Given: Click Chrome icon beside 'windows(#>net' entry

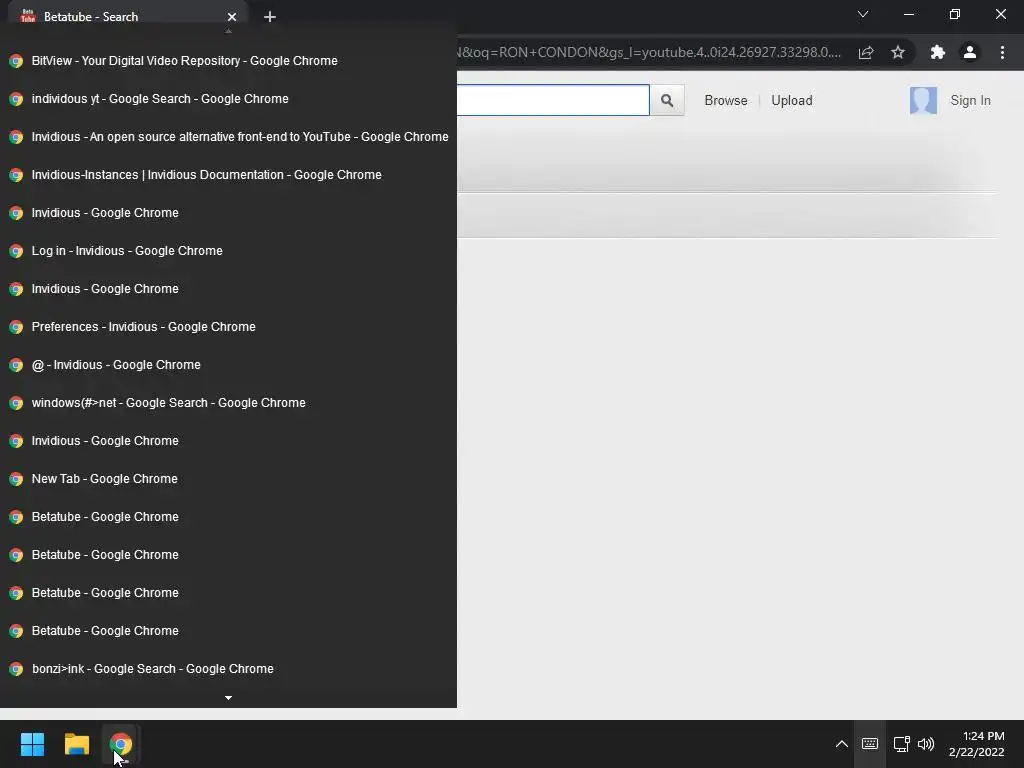Looking at the screenshot, I should point(16,402).
